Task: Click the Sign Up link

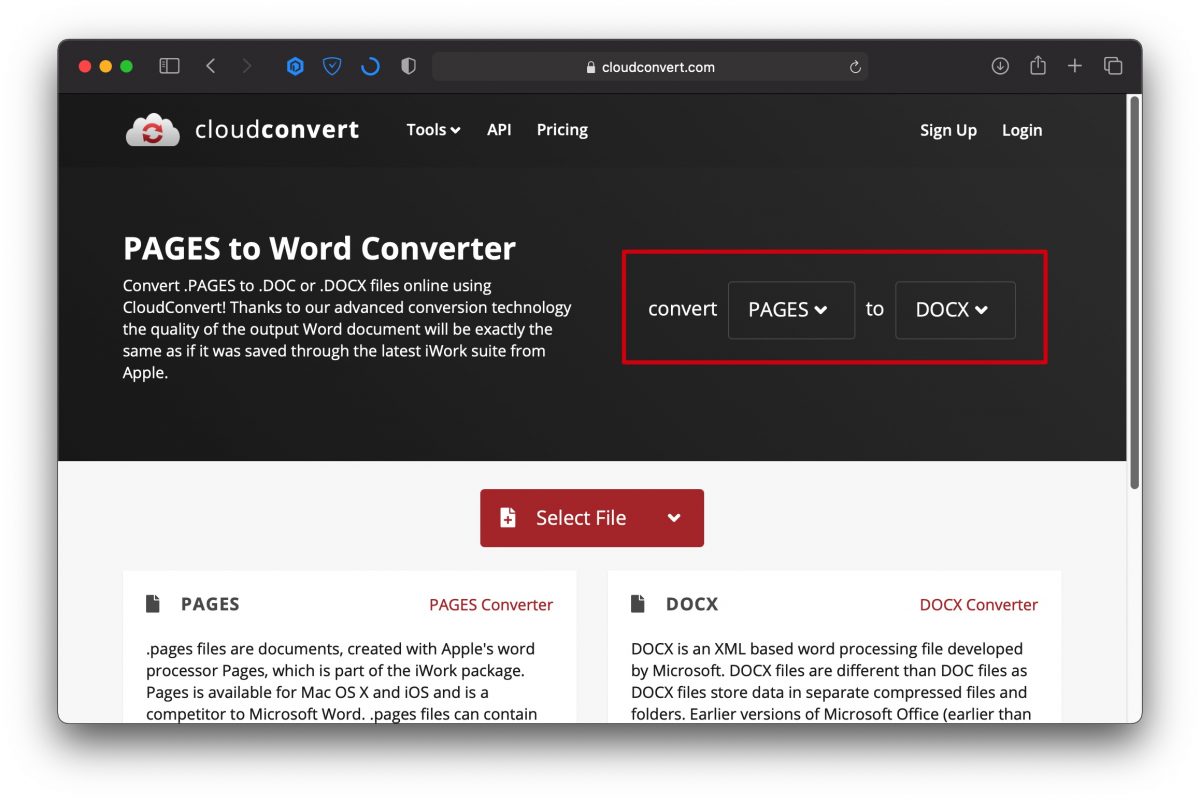Action: 948,130
